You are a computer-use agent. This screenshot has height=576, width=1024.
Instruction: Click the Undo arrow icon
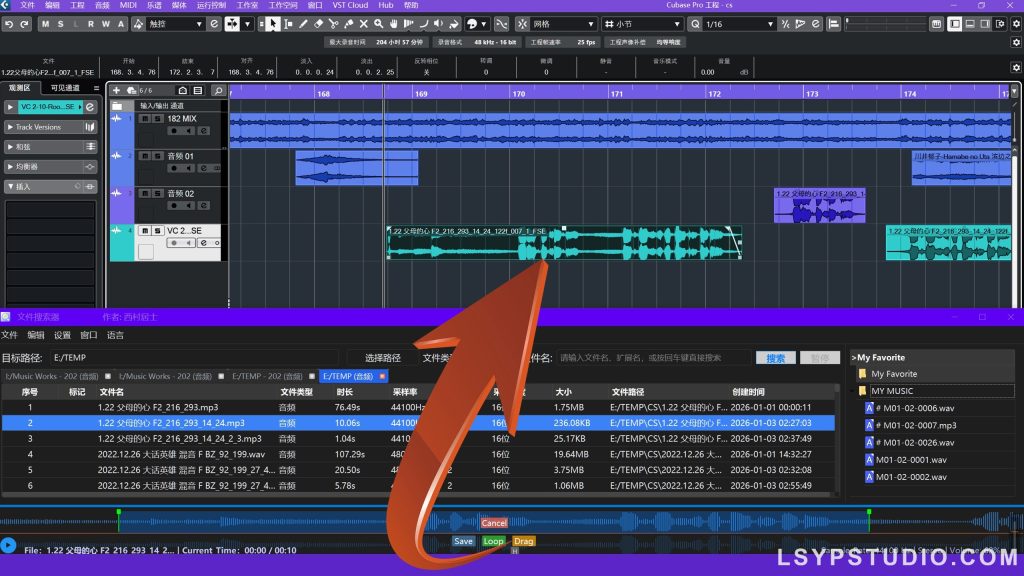(9, 23)
